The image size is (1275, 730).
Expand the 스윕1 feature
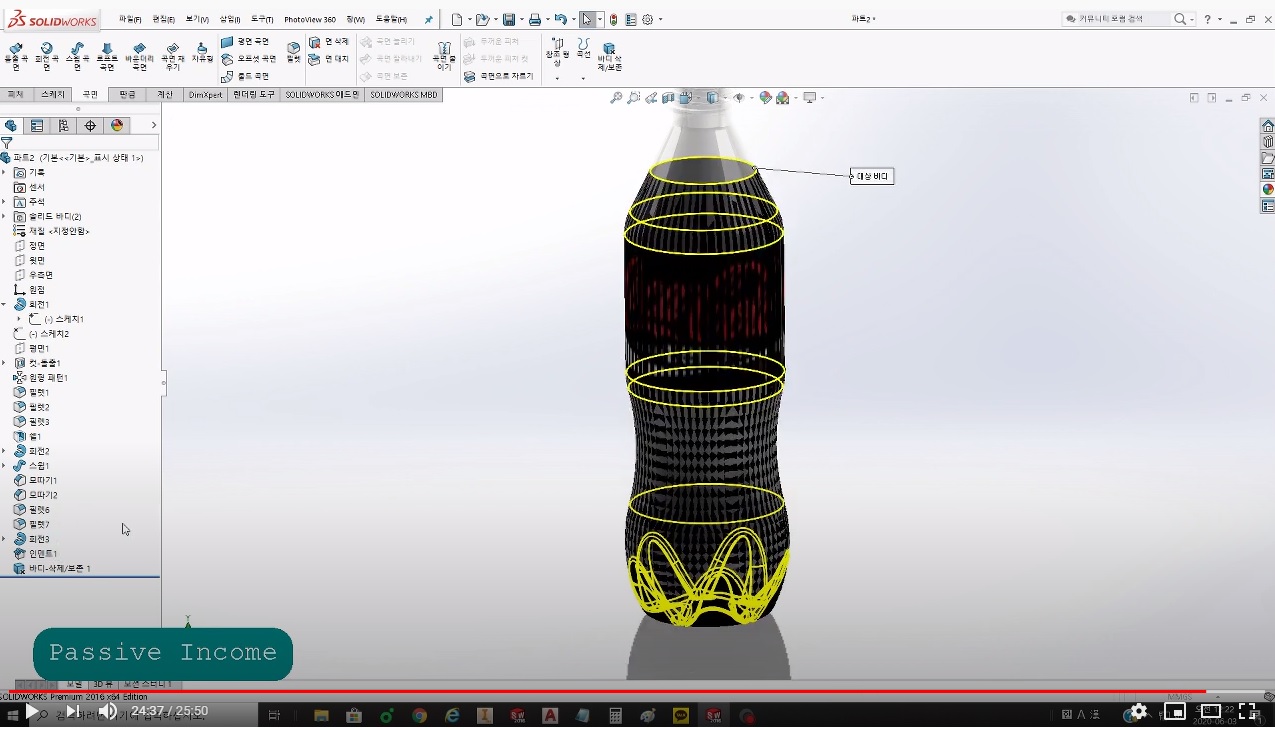point(4,466)
